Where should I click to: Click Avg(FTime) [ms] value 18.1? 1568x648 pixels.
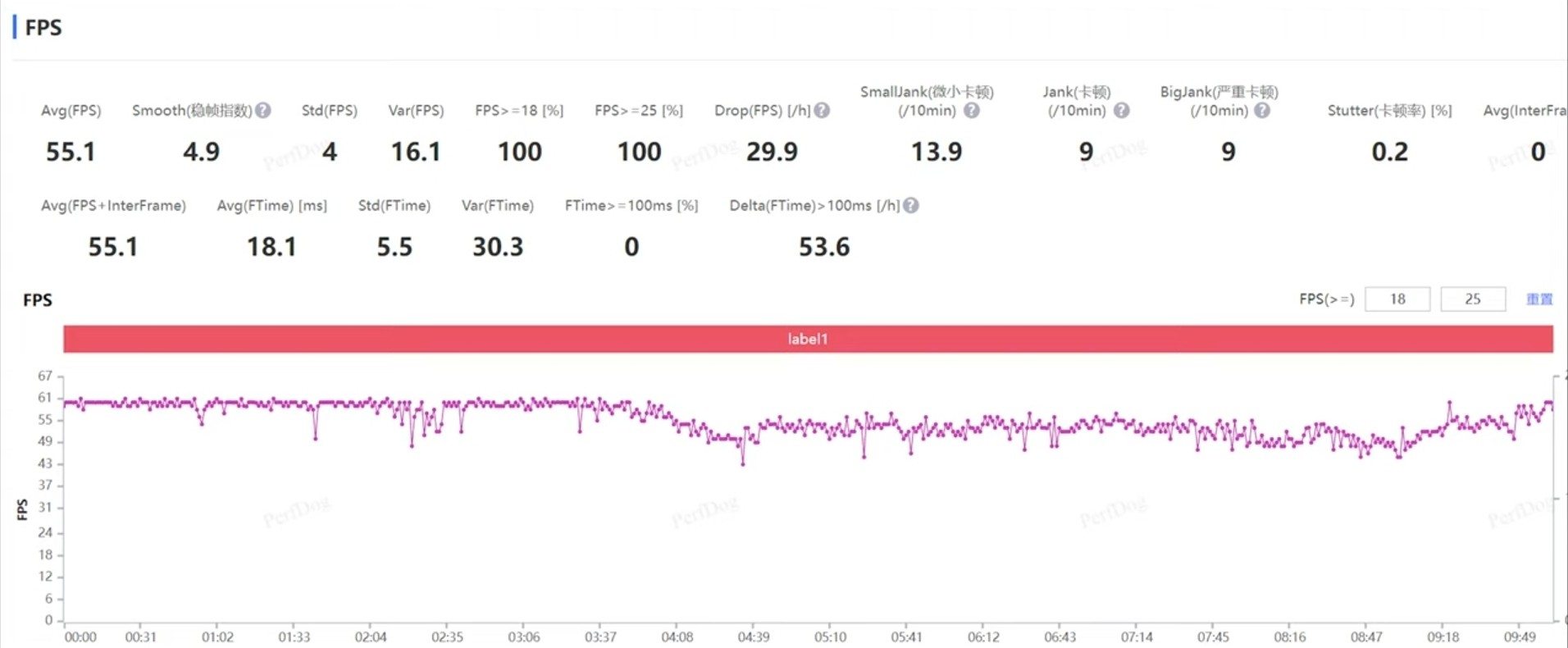271,247
